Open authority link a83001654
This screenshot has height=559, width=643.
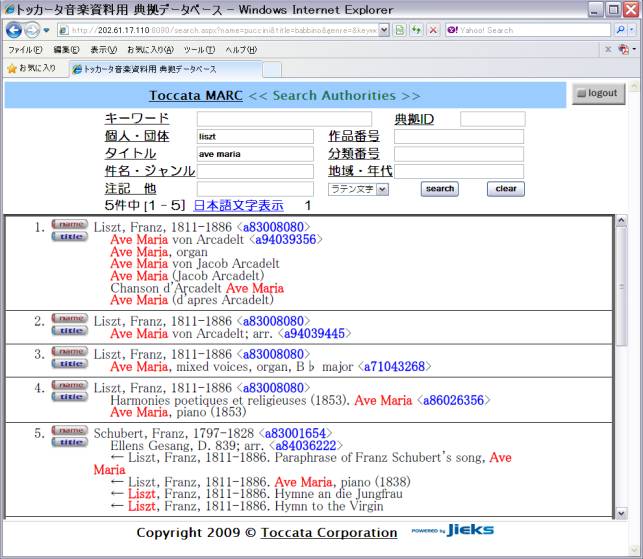pyautogui.click(x=295, y=433)
